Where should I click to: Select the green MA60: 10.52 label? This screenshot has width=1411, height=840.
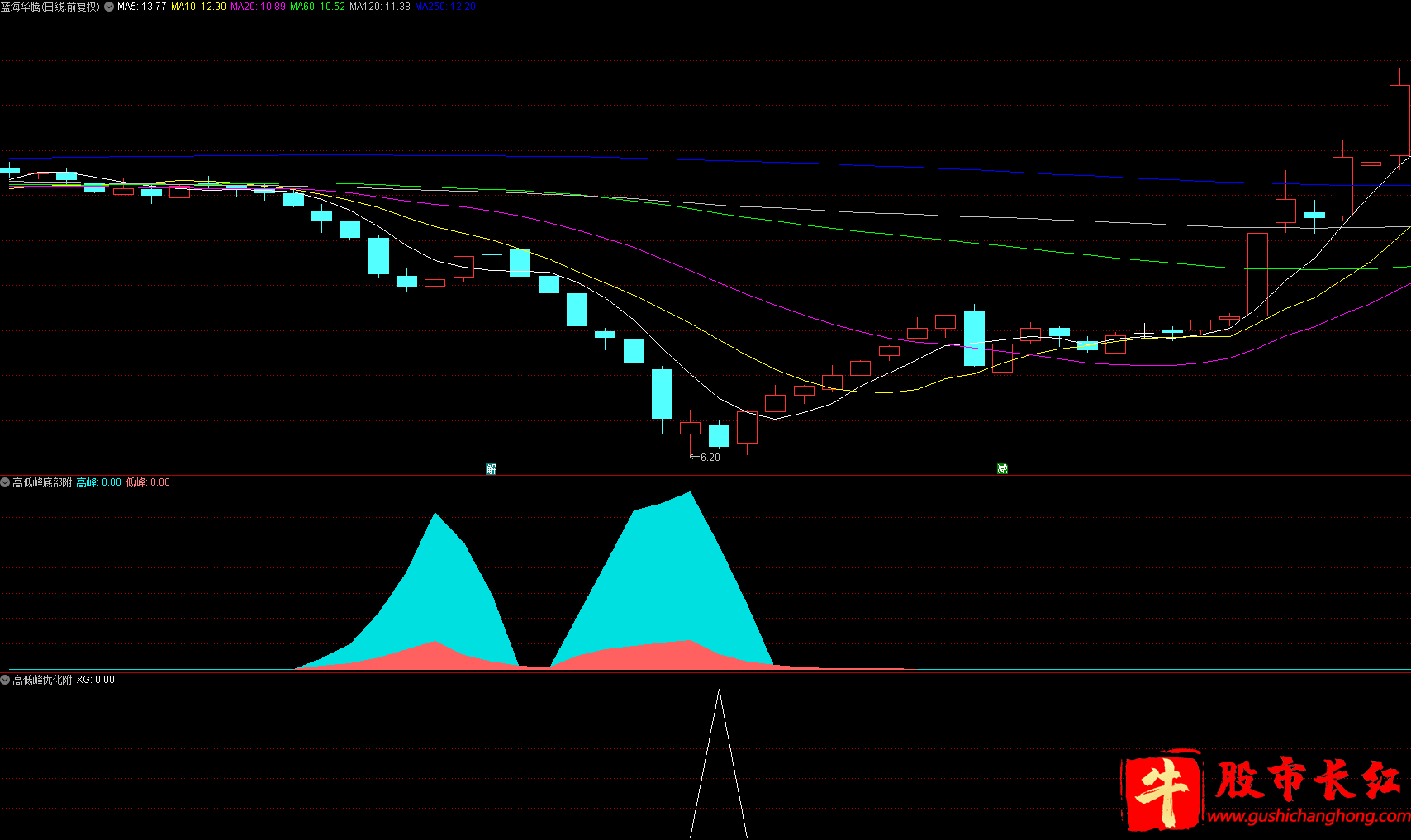pyautogui.click(x=317, y=7)
